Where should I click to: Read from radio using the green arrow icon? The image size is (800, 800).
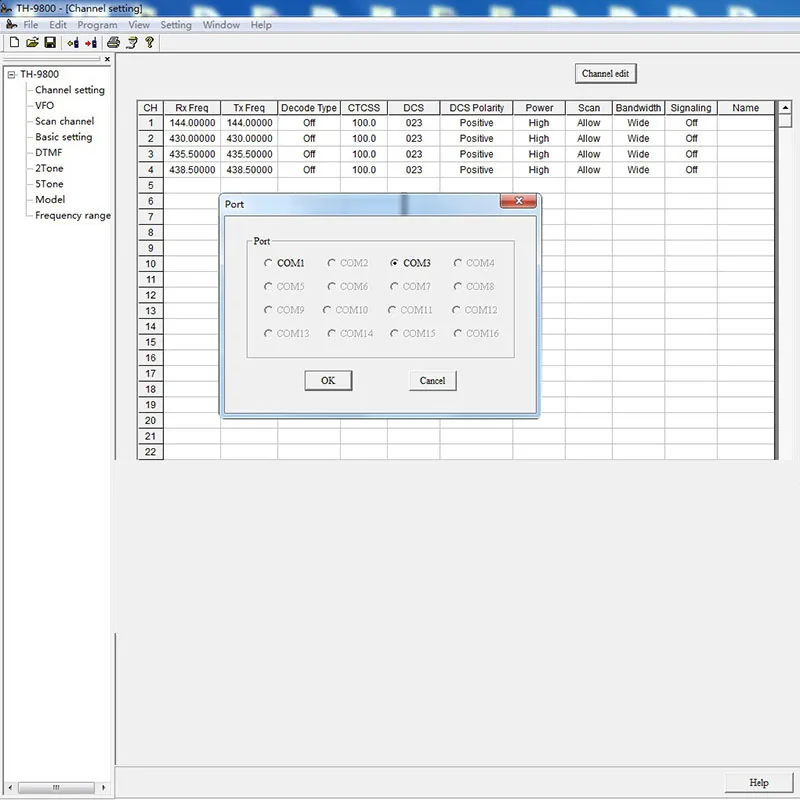tap(73, 43)
